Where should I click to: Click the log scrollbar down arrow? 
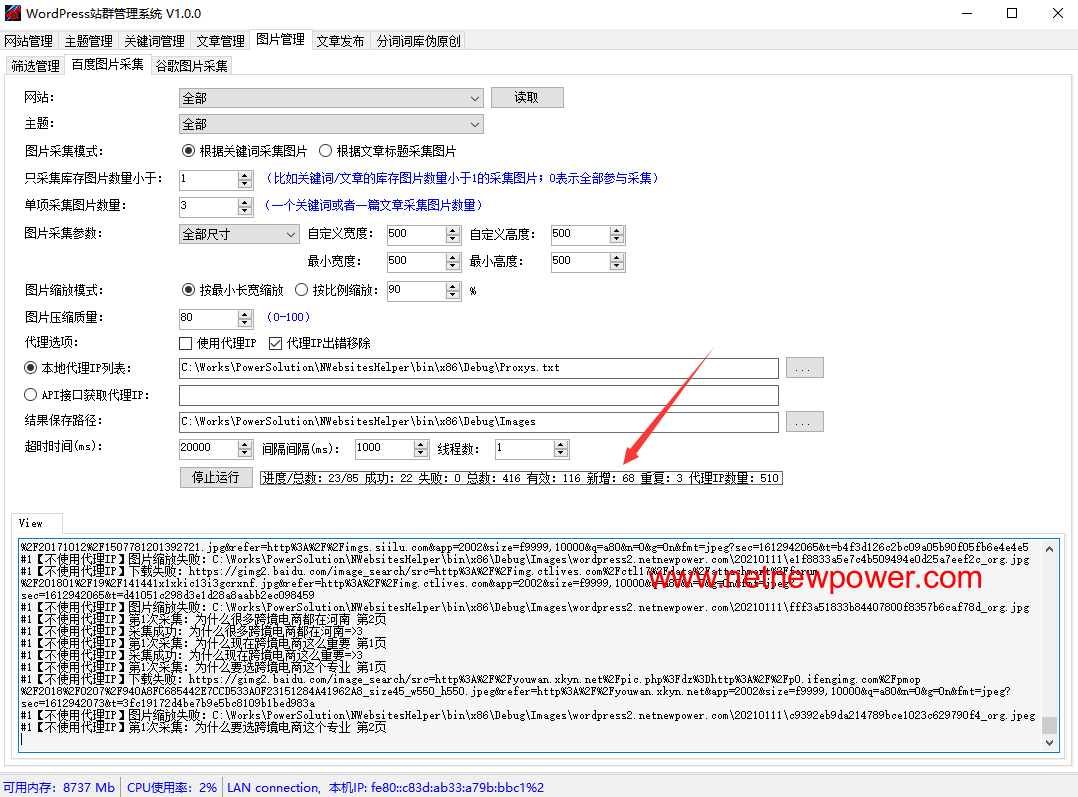point(1049,742)
